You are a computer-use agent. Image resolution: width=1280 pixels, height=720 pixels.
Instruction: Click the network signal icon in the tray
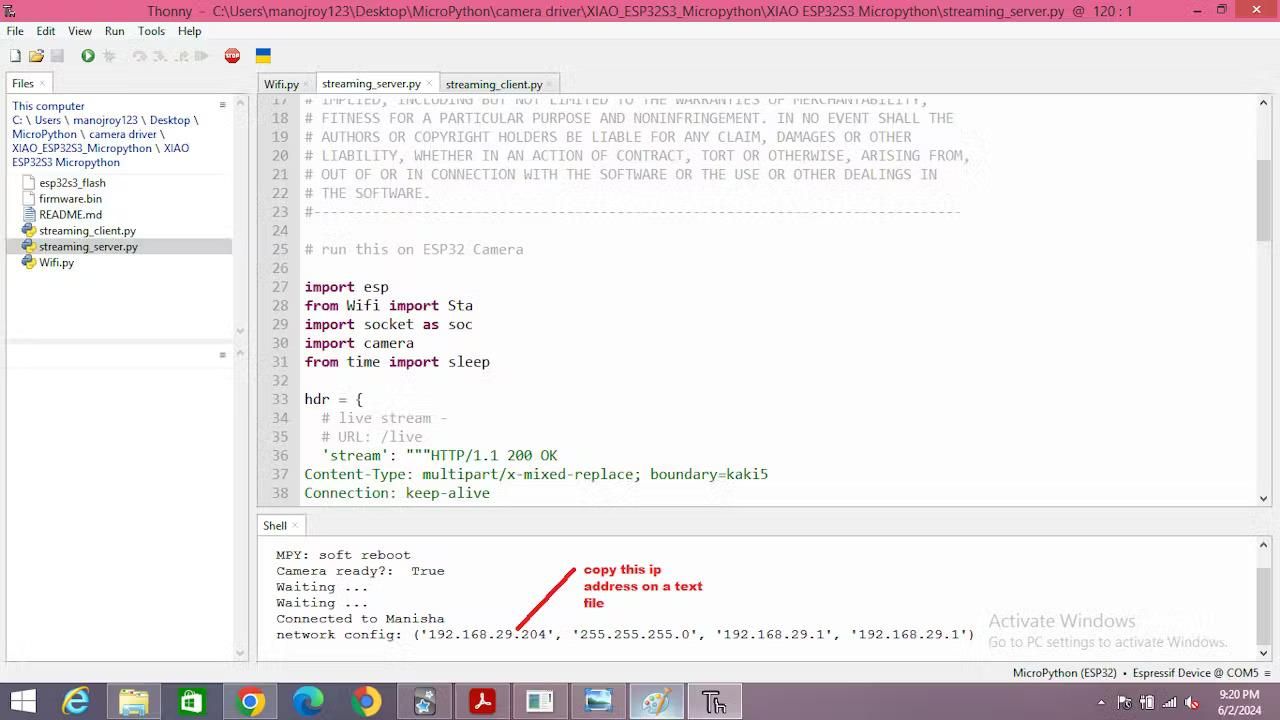tap(1170, 702)
